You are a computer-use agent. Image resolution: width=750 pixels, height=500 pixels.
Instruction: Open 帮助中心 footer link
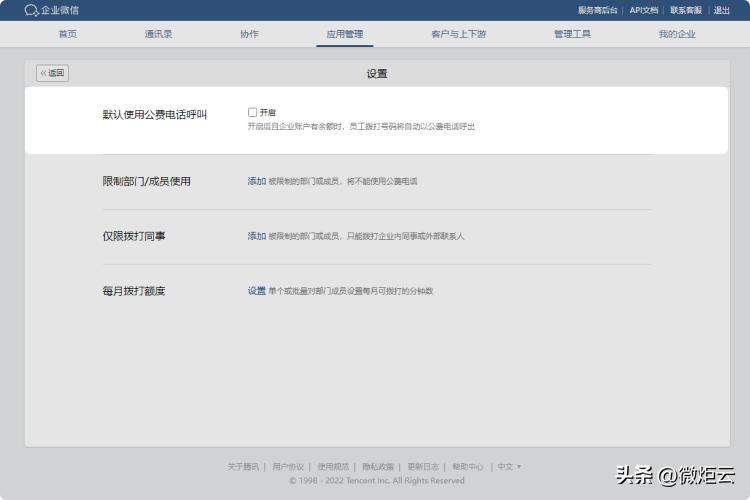pyautogui.click(x=468, y=467)
